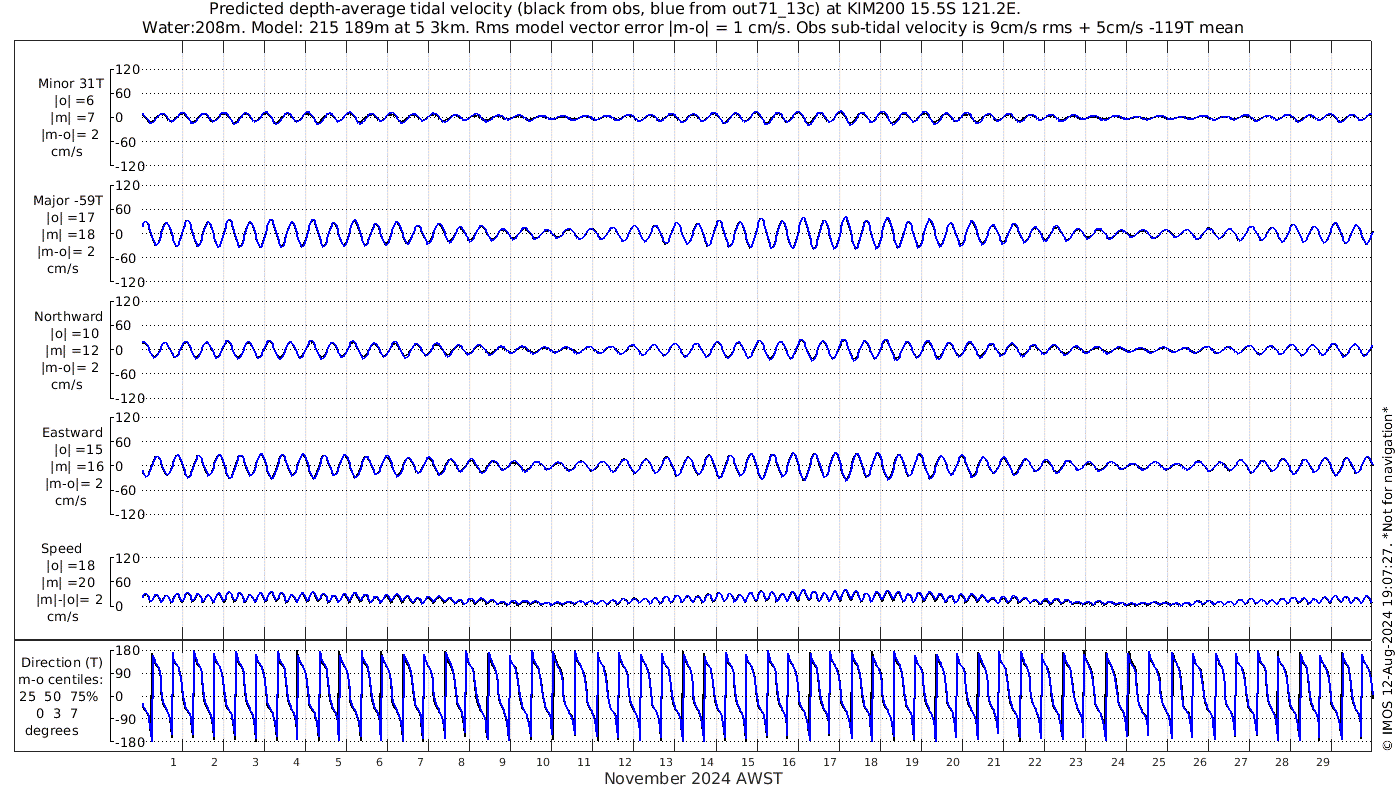Click the "|o| =15" value under Eastward
The width and height of the screenshot is (1400, 800).
click(79, 449)
